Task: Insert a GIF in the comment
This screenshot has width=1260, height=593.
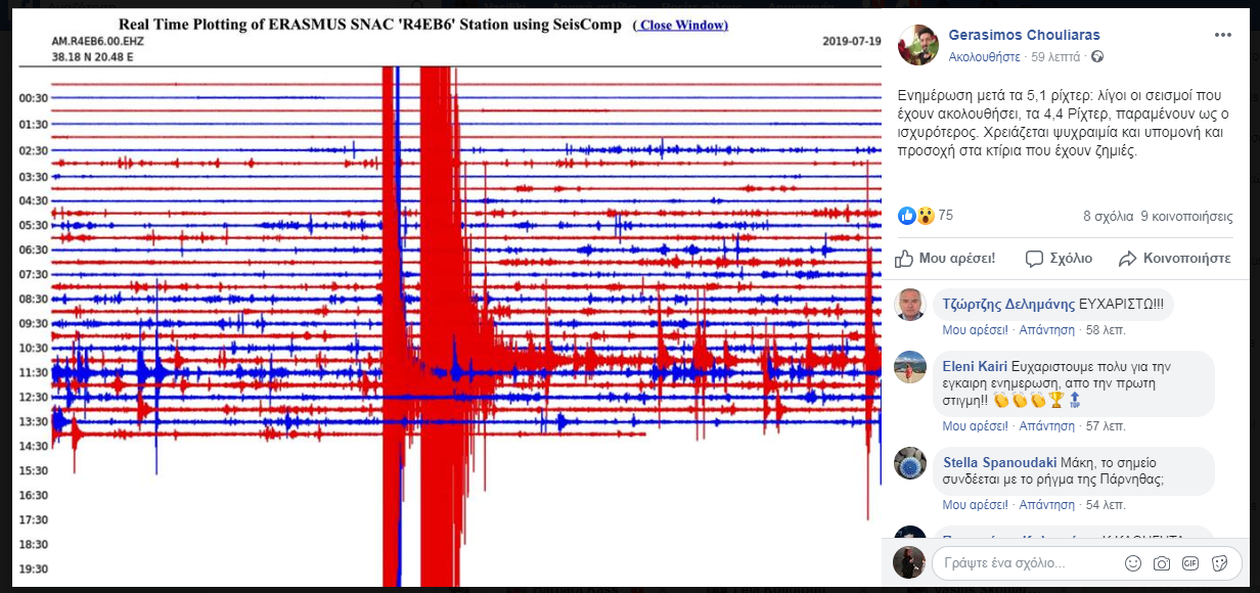Action: 1190,563
